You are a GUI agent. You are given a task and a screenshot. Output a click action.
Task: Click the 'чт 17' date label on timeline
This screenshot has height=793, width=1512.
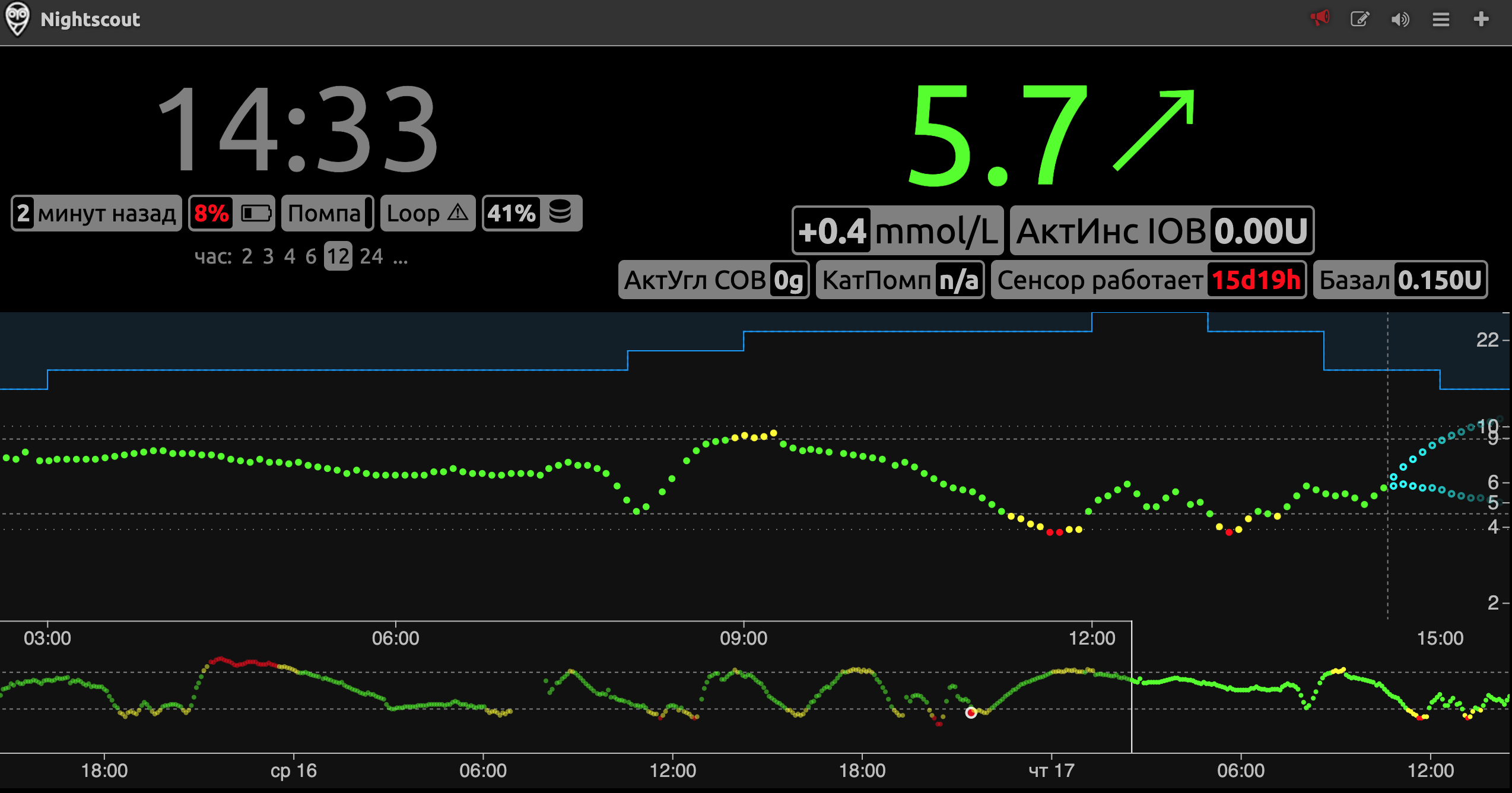click(x=1051, y=770)
